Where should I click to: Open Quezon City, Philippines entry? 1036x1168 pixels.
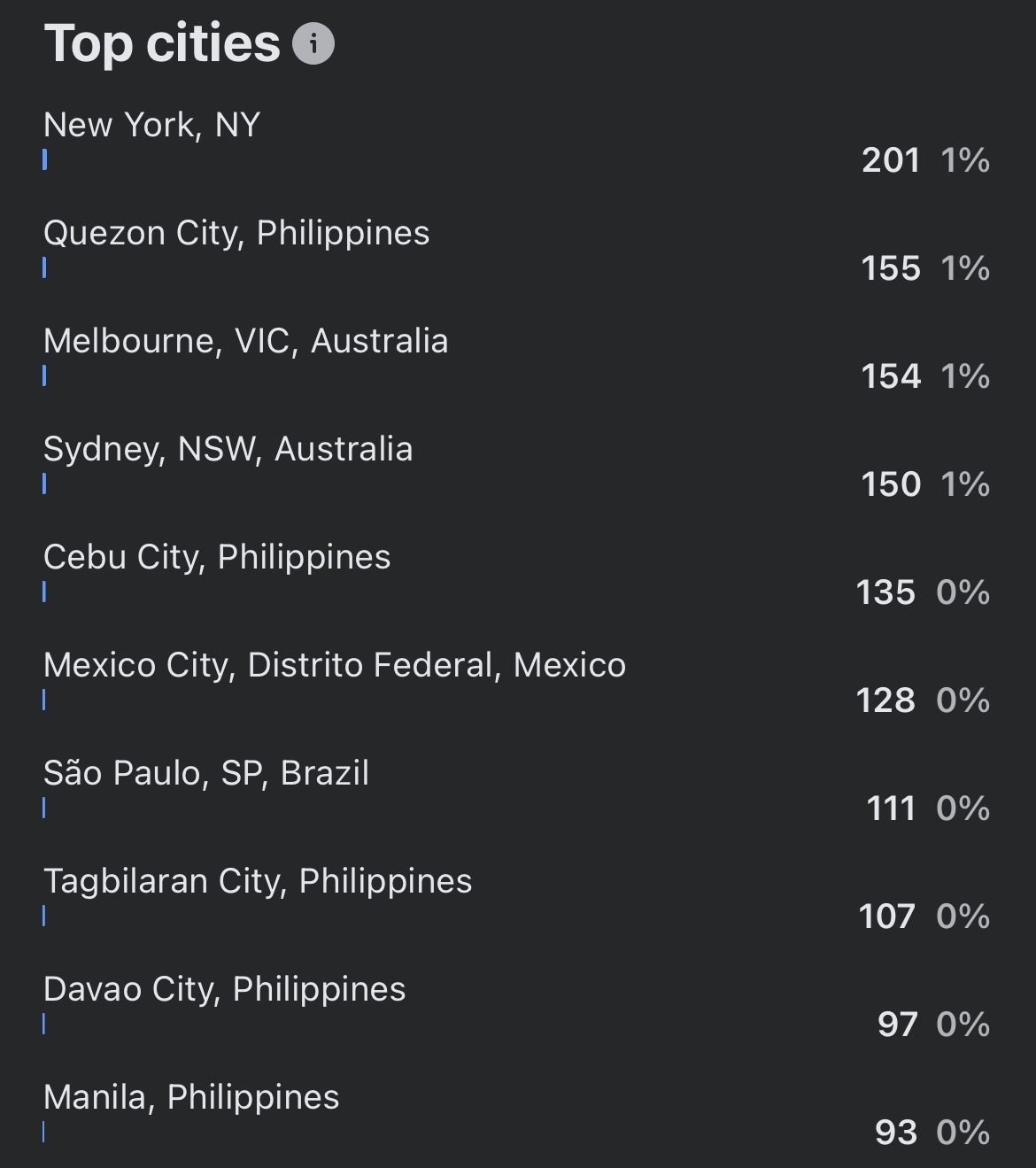click(x=236, y=233)
